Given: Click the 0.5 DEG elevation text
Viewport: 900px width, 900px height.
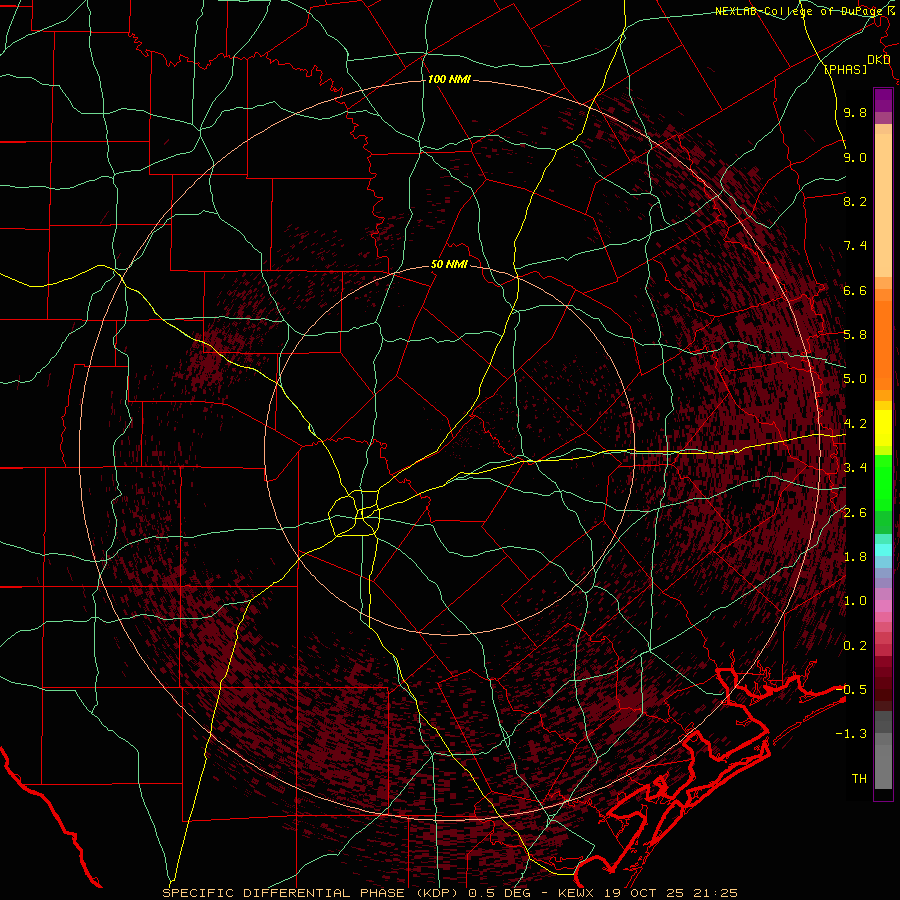Looking at the screenshot, I should tap(501, 893).
